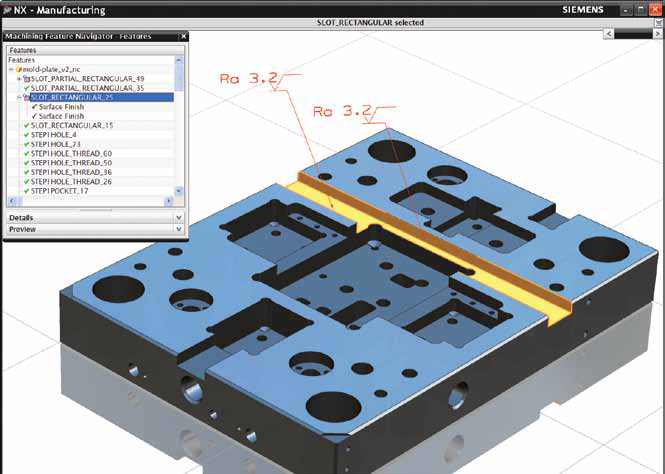Select the SLOT_RECTANGULAR_15 feature
This screenshot has height=474, width=665.
pyautogui.click(x=72, y=125)
